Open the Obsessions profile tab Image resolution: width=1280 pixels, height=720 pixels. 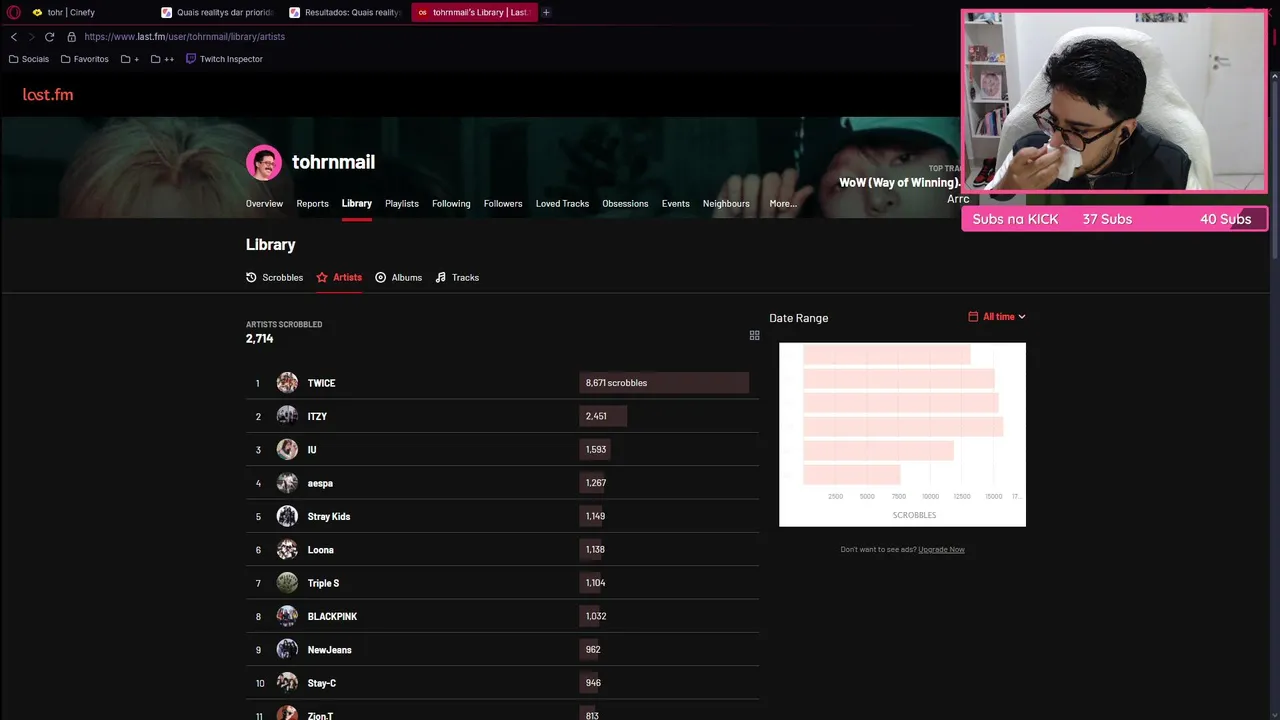coord(625,204)
